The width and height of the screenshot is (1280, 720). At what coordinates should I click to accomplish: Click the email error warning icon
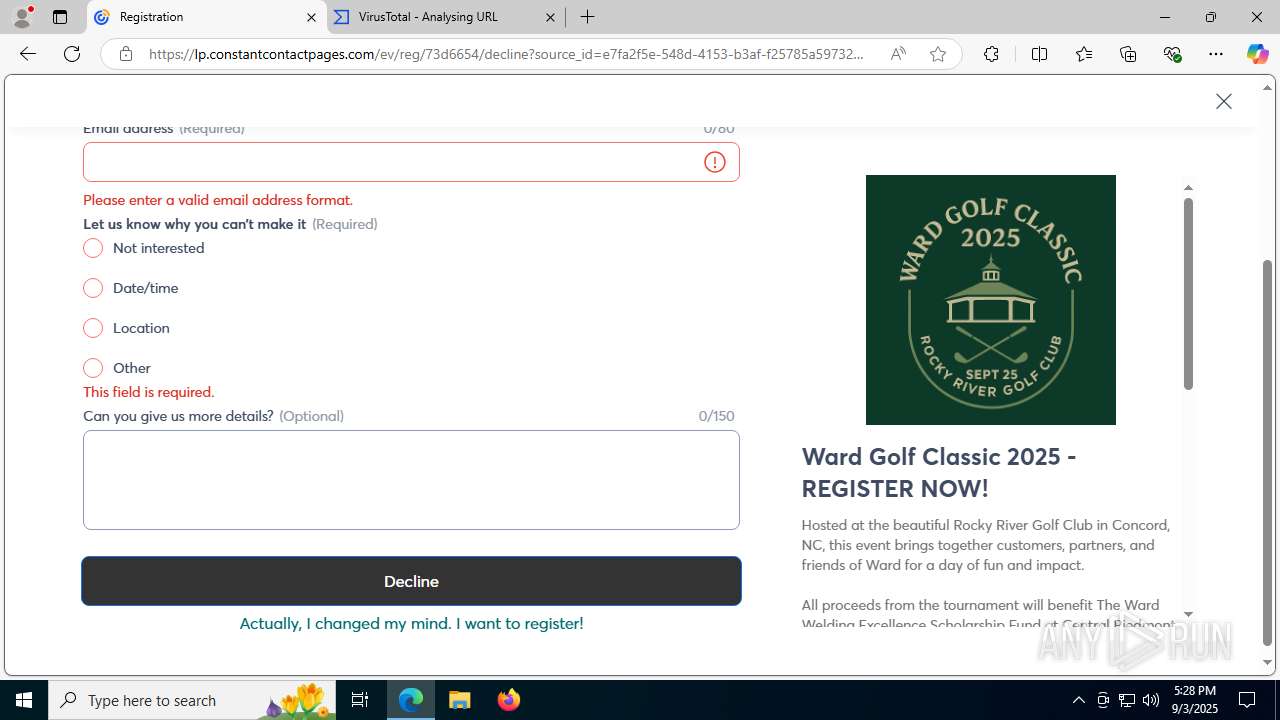[x=715, y=162]
